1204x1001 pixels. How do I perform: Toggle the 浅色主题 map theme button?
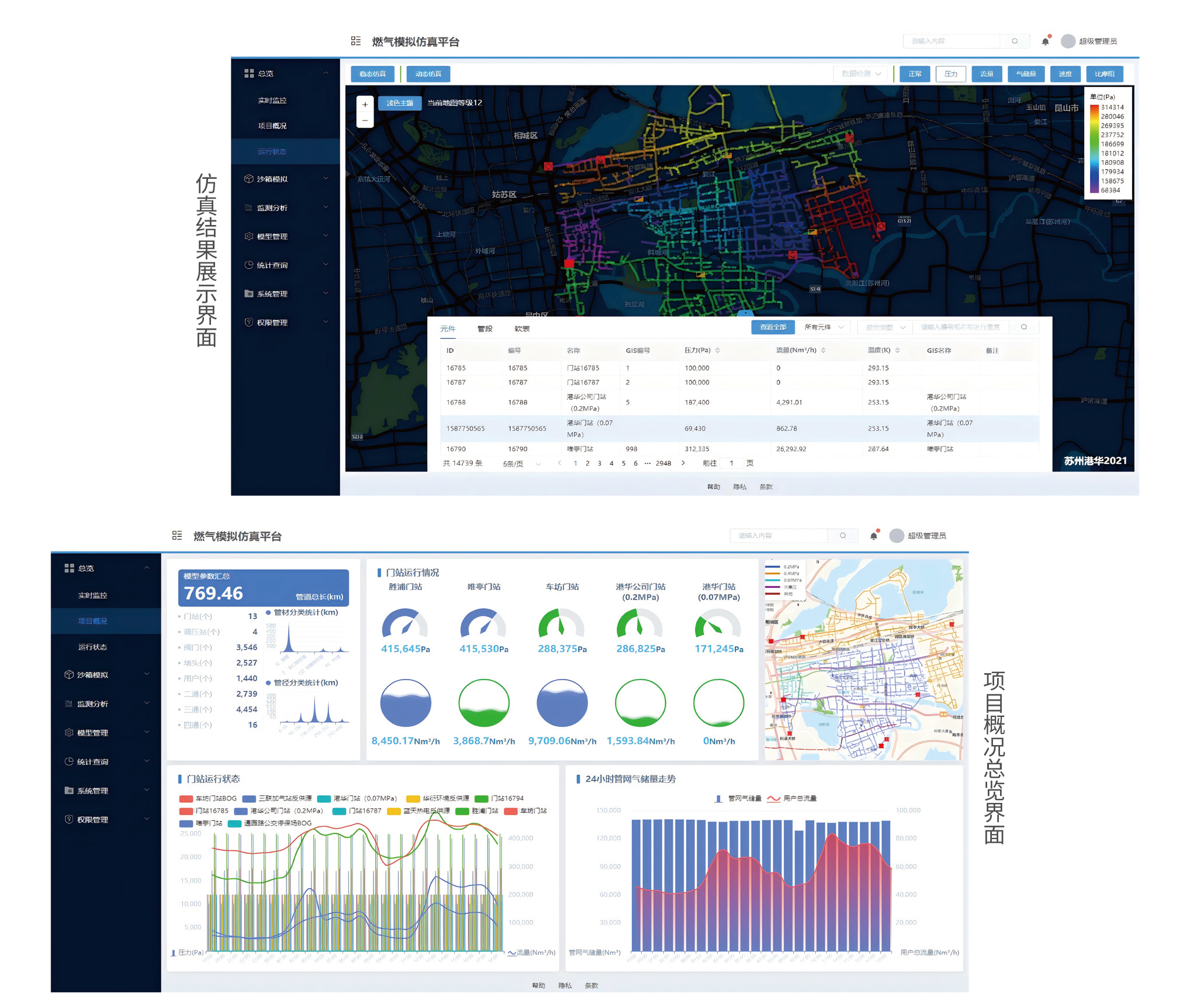click(400, 103)
